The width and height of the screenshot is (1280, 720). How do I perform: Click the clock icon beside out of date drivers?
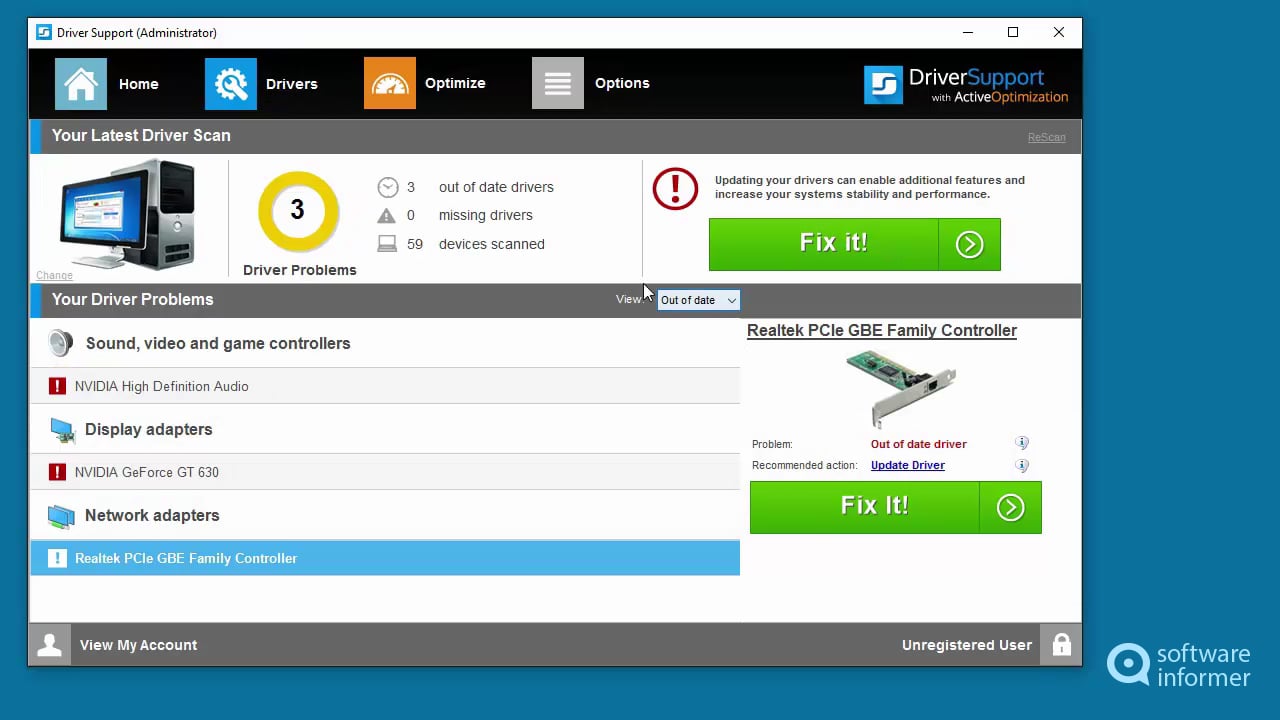click(x=387, y=187)
